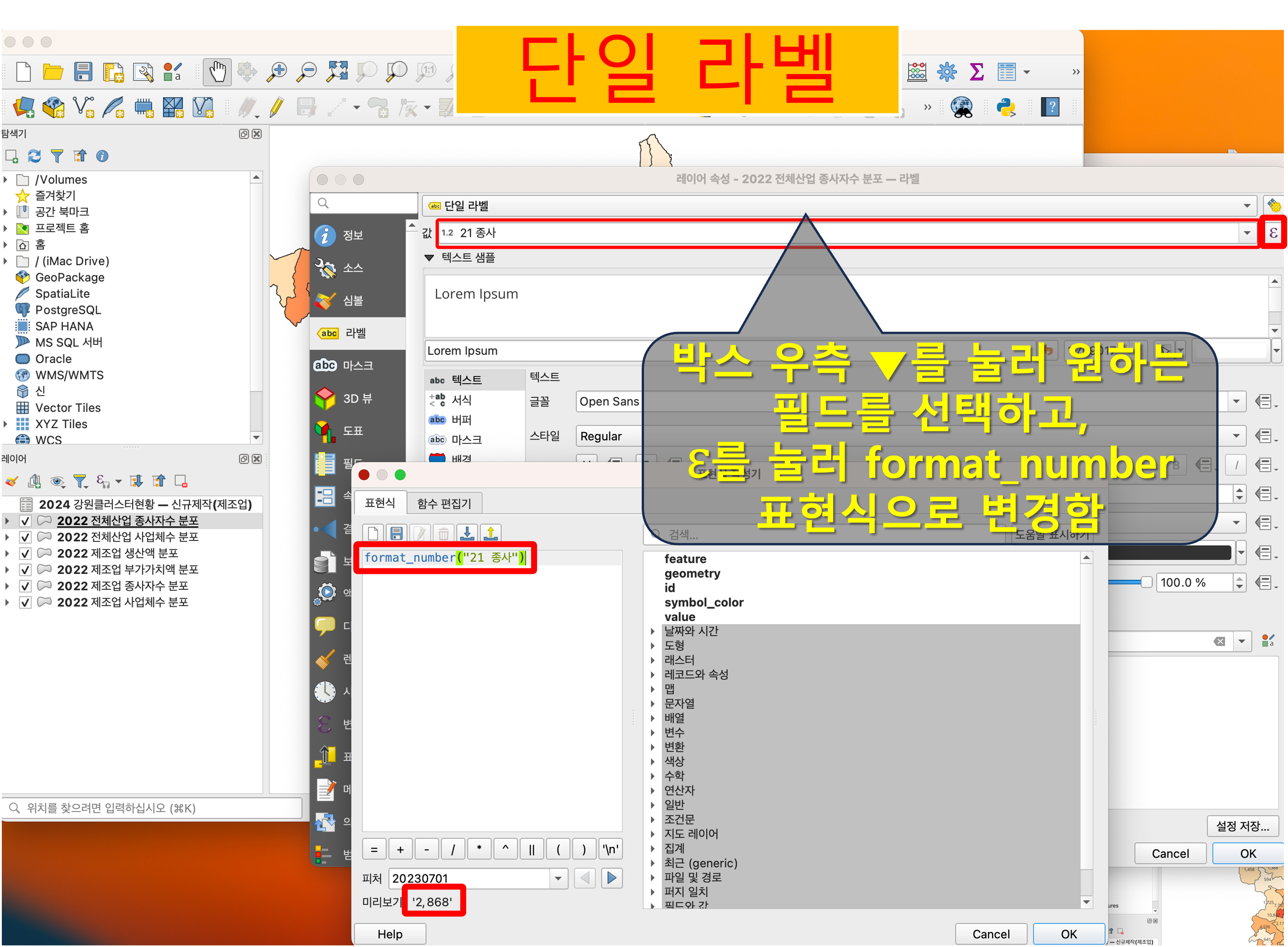The height and width of the screenshot is (947, 1288).
Task: Select the 심볼 tab in layer properties sidebar
Action: coord(352,300)
